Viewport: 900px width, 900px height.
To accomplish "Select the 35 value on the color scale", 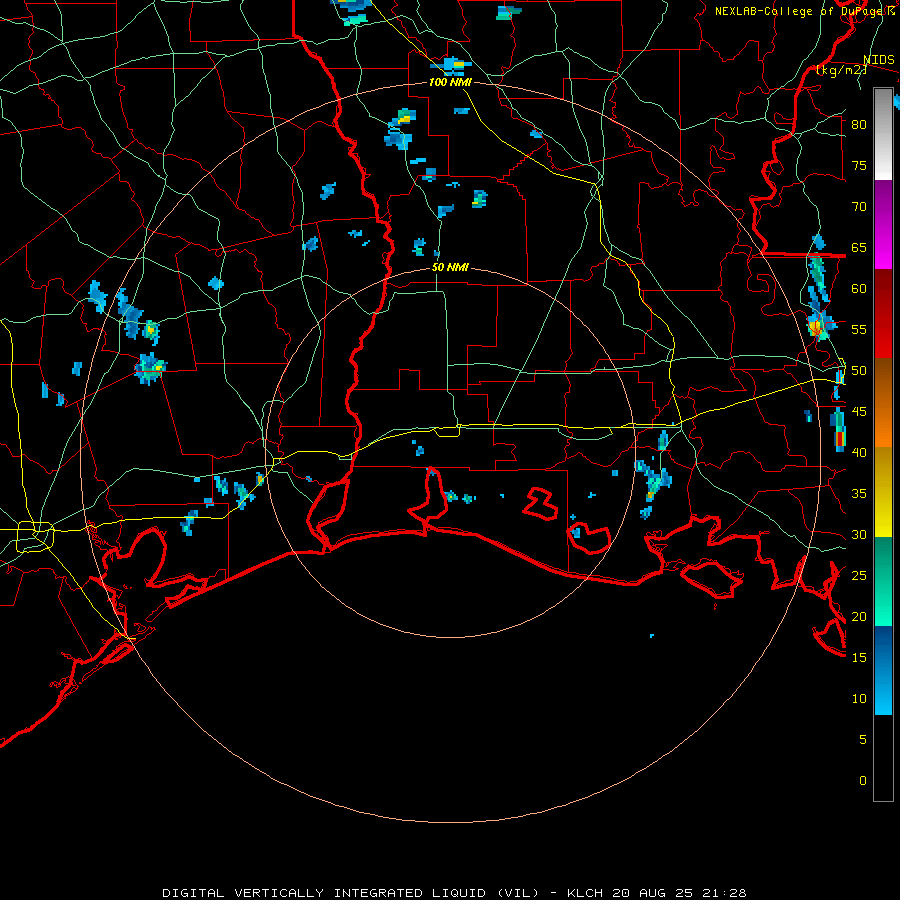I will [859, 494].
